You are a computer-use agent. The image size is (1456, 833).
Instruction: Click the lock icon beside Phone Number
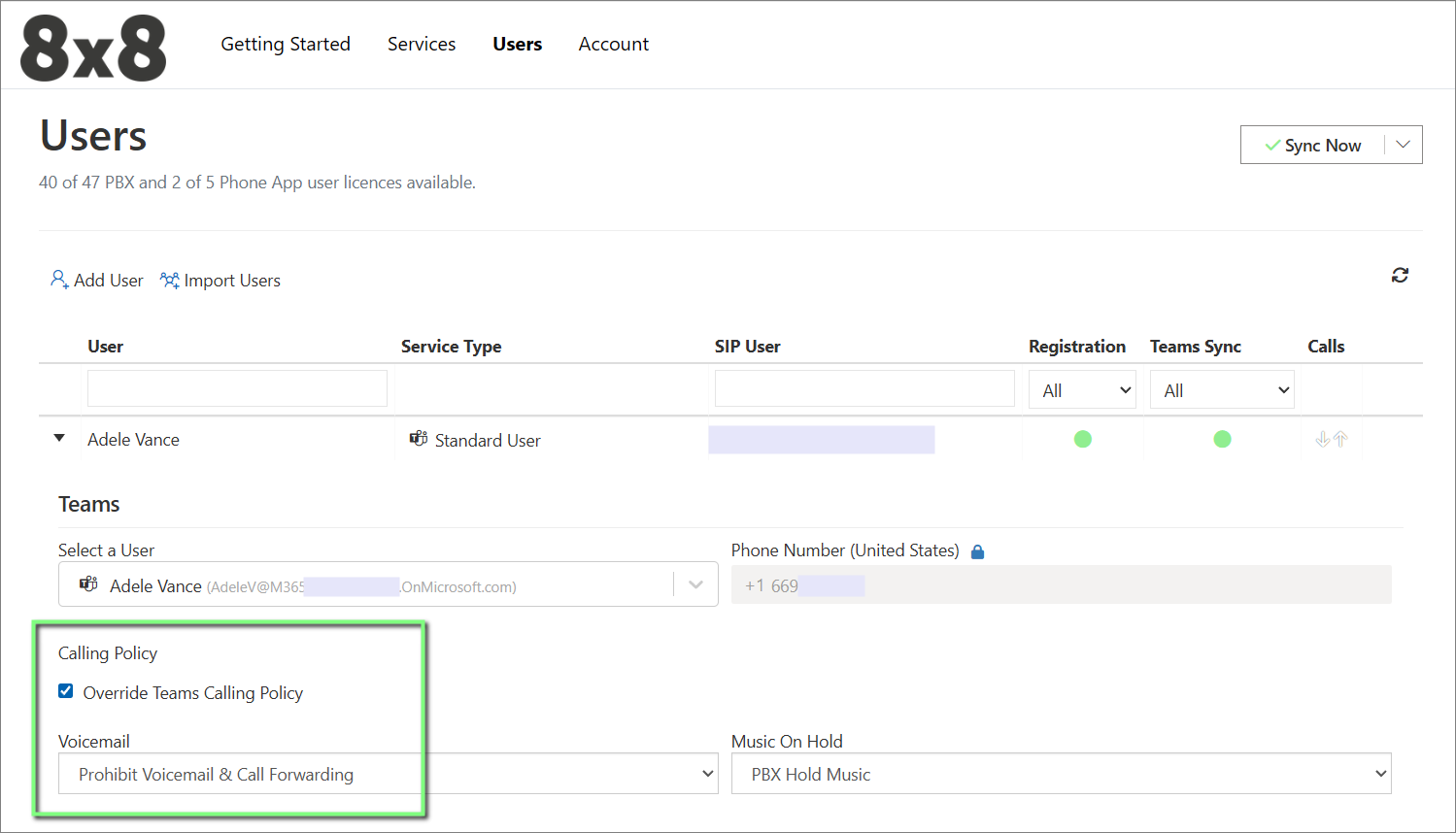tap(978, 551)
